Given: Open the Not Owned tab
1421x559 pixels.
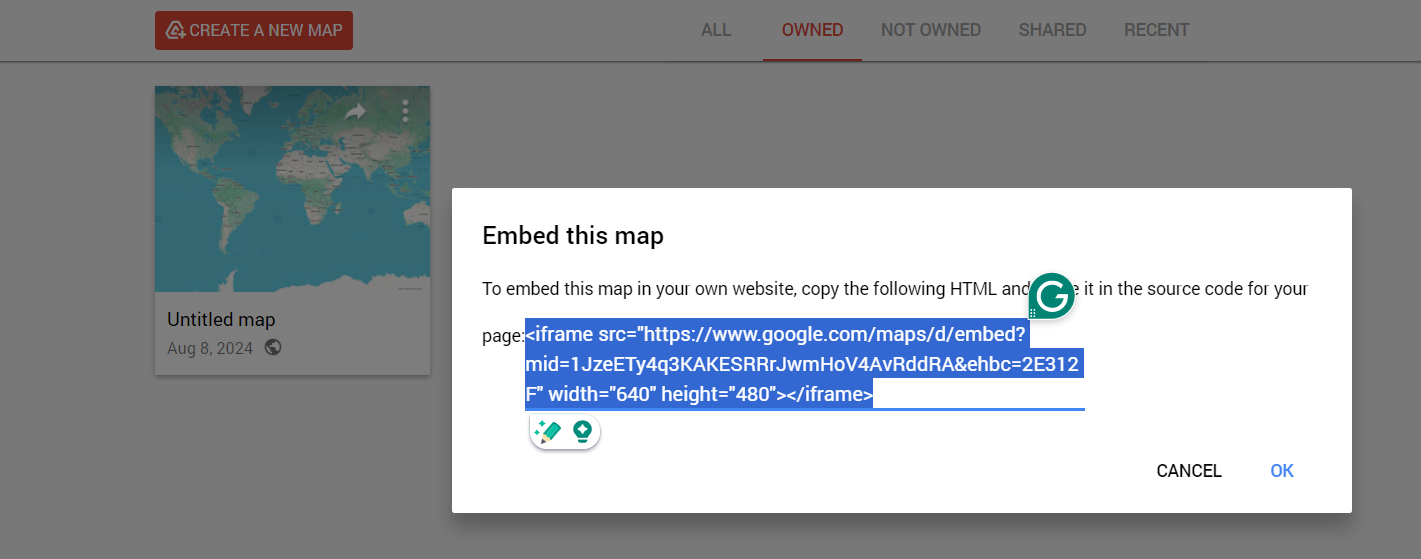Looking at the screenshot, I should point(931,30).
